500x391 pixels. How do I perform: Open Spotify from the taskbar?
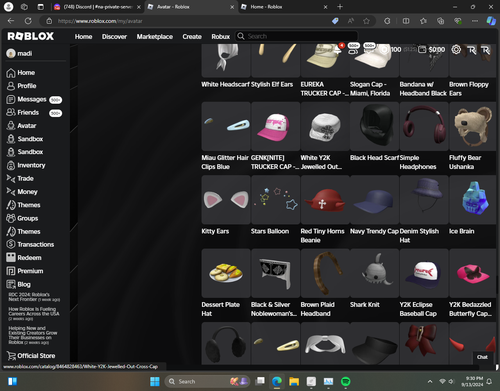345,381
